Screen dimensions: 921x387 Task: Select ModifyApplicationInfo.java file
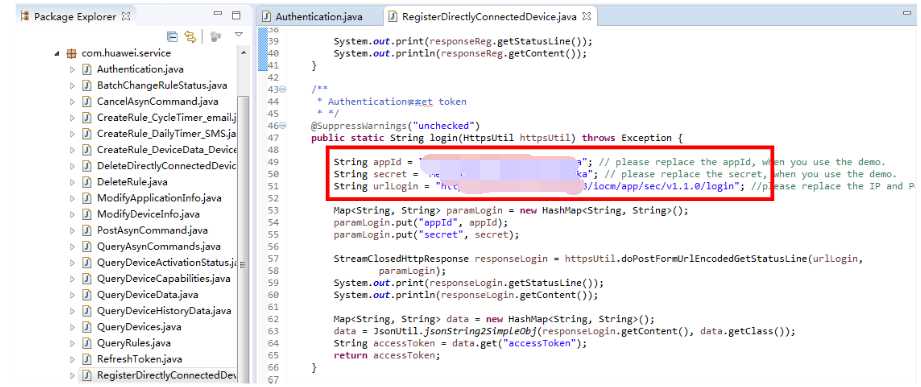pos(159,198)
